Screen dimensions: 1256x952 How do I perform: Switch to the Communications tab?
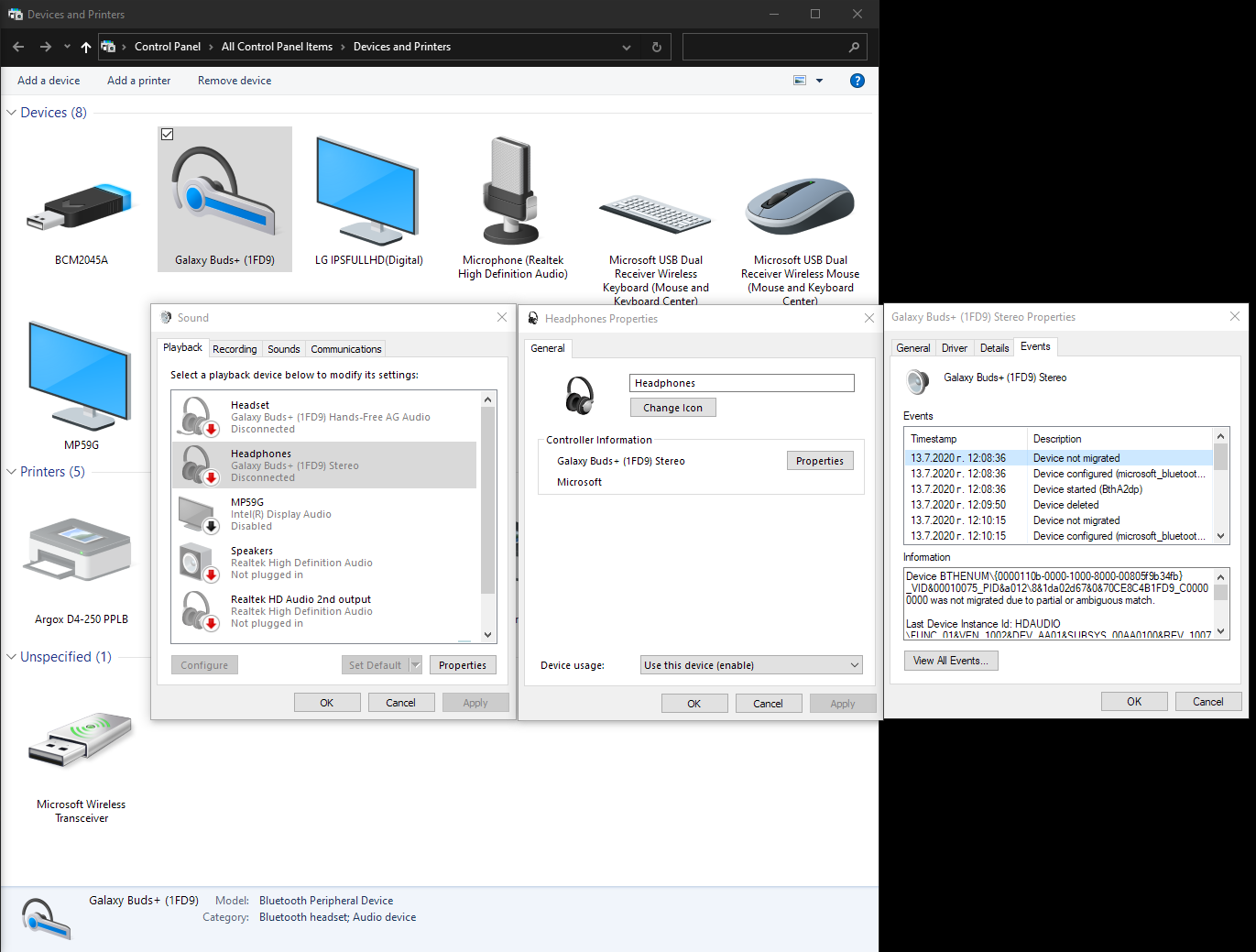(x=346, y=349)
